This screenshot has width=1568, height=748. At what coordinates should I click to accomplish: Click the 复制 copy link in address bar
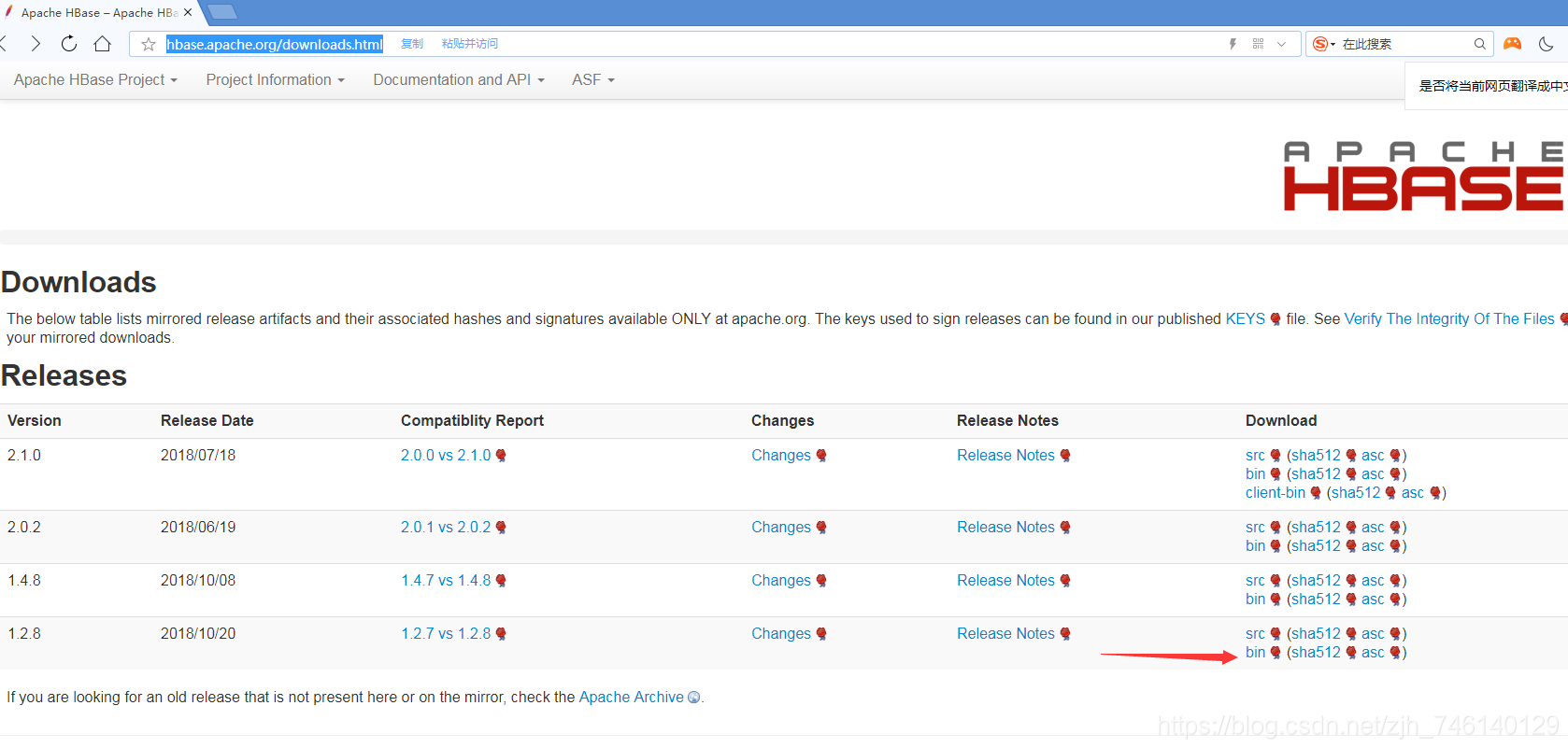point(412,44)
